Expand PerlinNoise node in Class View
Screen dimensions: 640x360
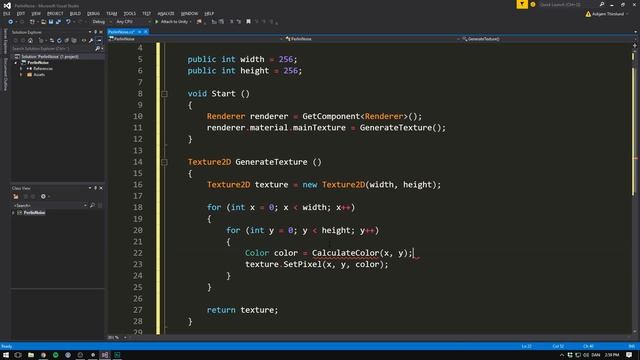point(13,213)
